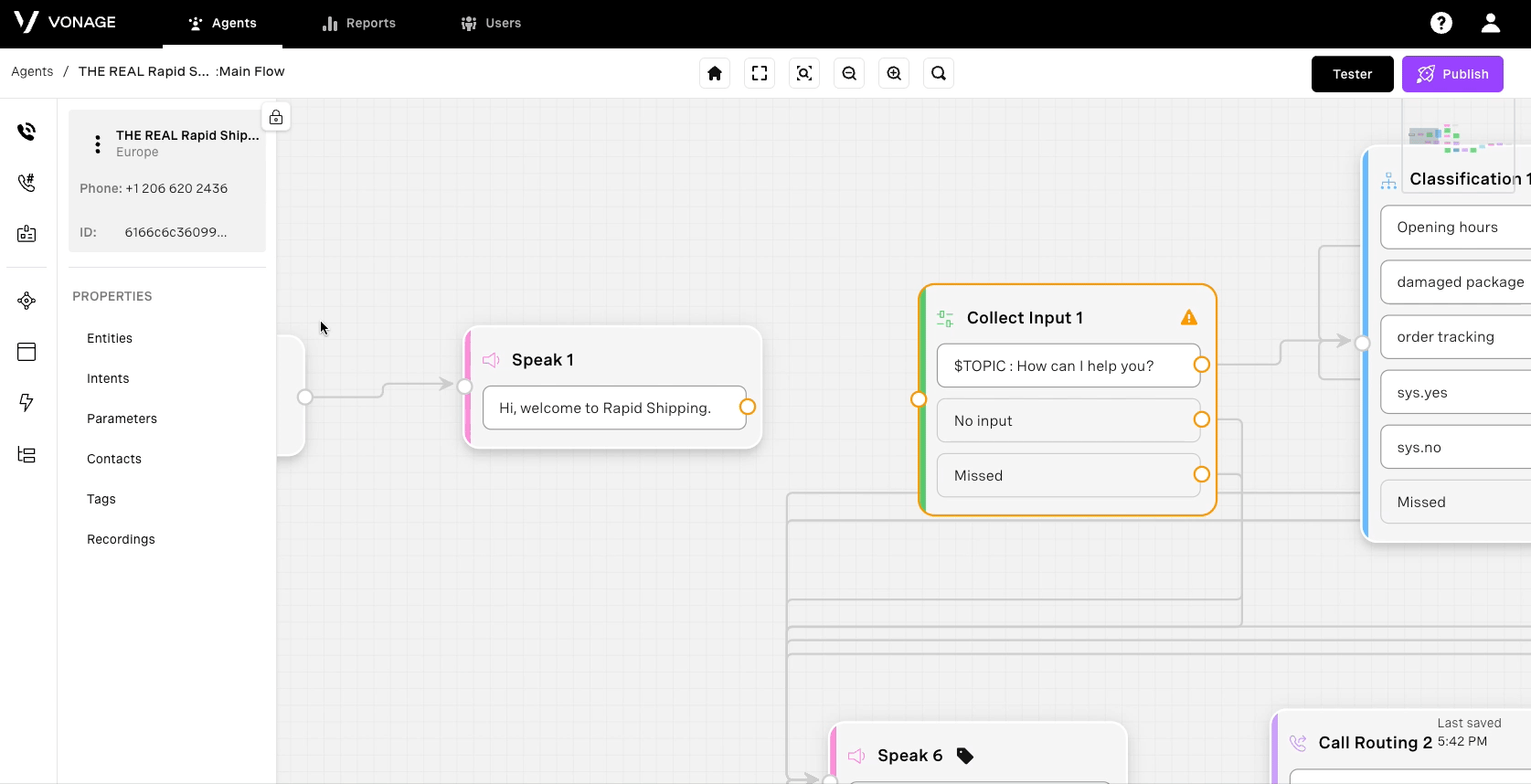Click the agent name THE REAL Rapid Ship...
Screen dimensions: 1531x784
pyautogui.click(x=187, y=135)
